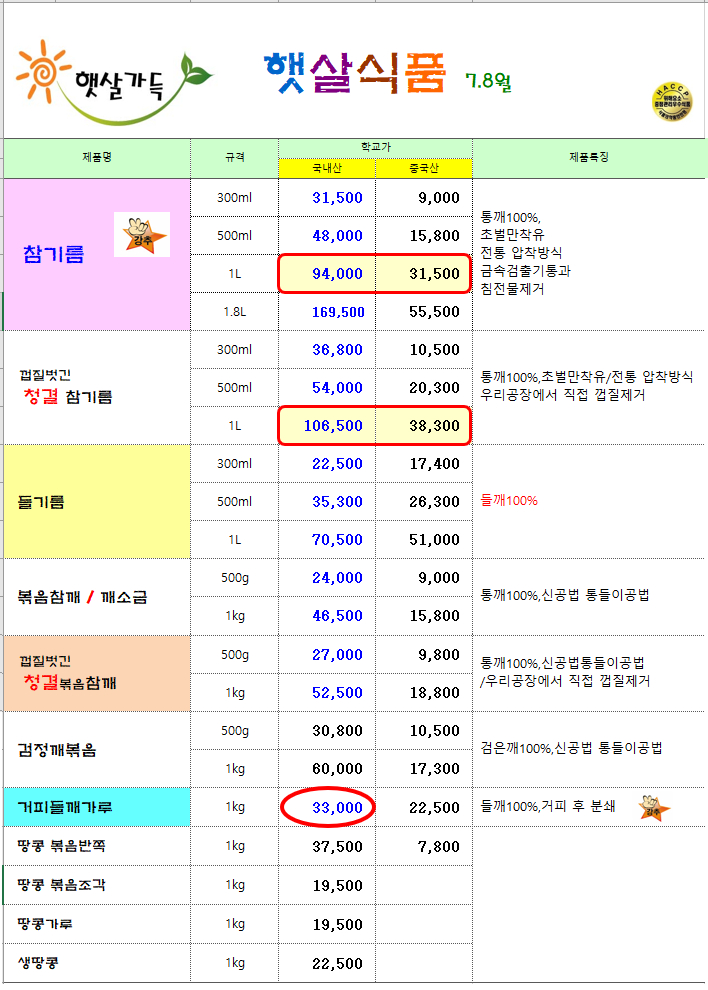Viewport: 708px width, 990px height.
Task: Select the 36,800 price cell
Action: click(x=327, y=350)
